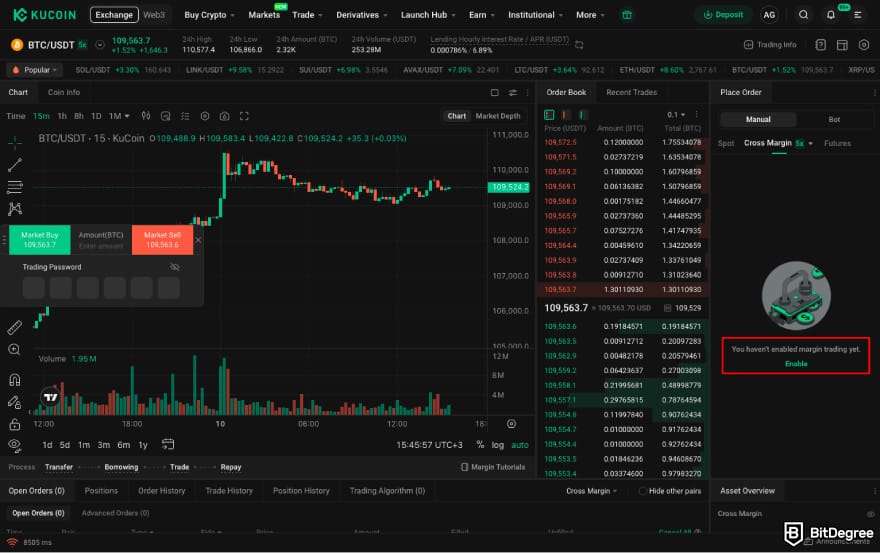Viewport: 880px width, 553px height.
Task: Activate the zoom-in tool on chart
Action: click(15, 349)
